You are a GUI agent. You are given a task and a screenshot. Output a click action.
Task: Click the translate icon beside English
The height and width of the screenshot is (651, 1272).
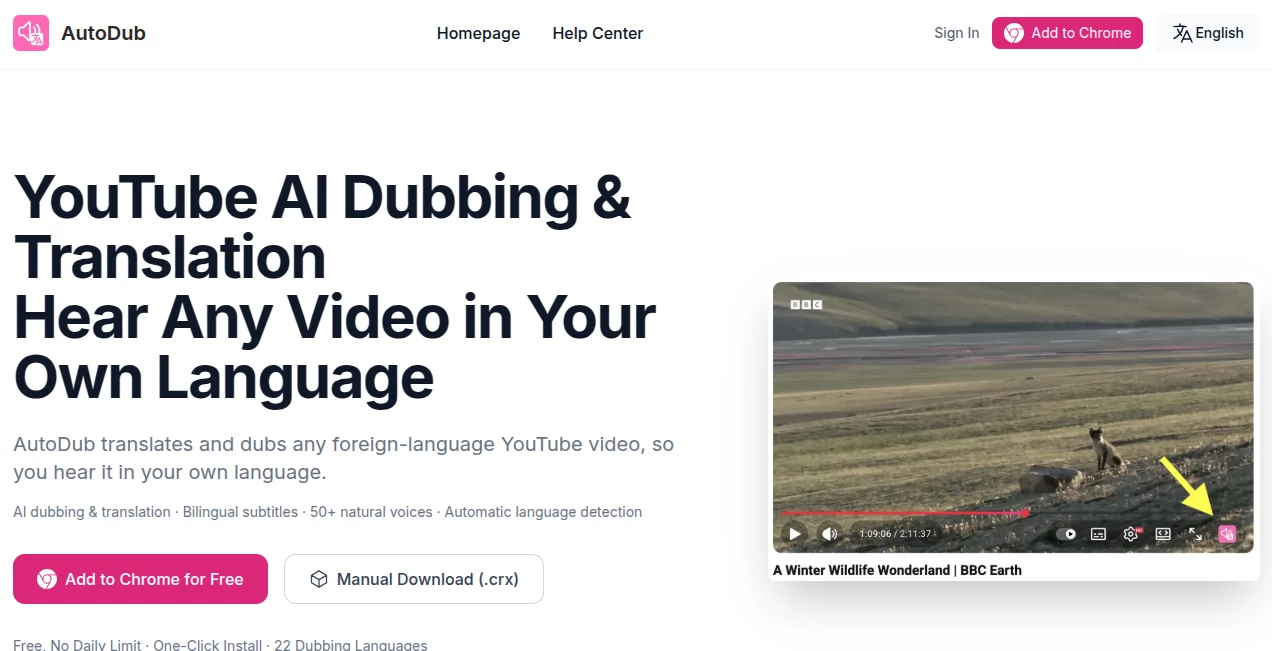[x=1182, y=33]
